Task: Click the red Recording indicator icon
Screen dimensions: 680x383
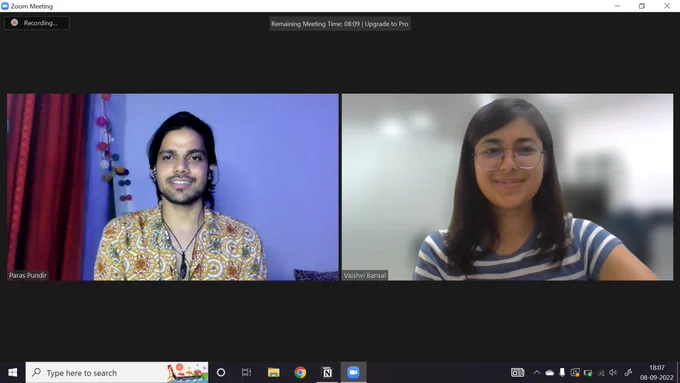Action: (x=14, y=23)
